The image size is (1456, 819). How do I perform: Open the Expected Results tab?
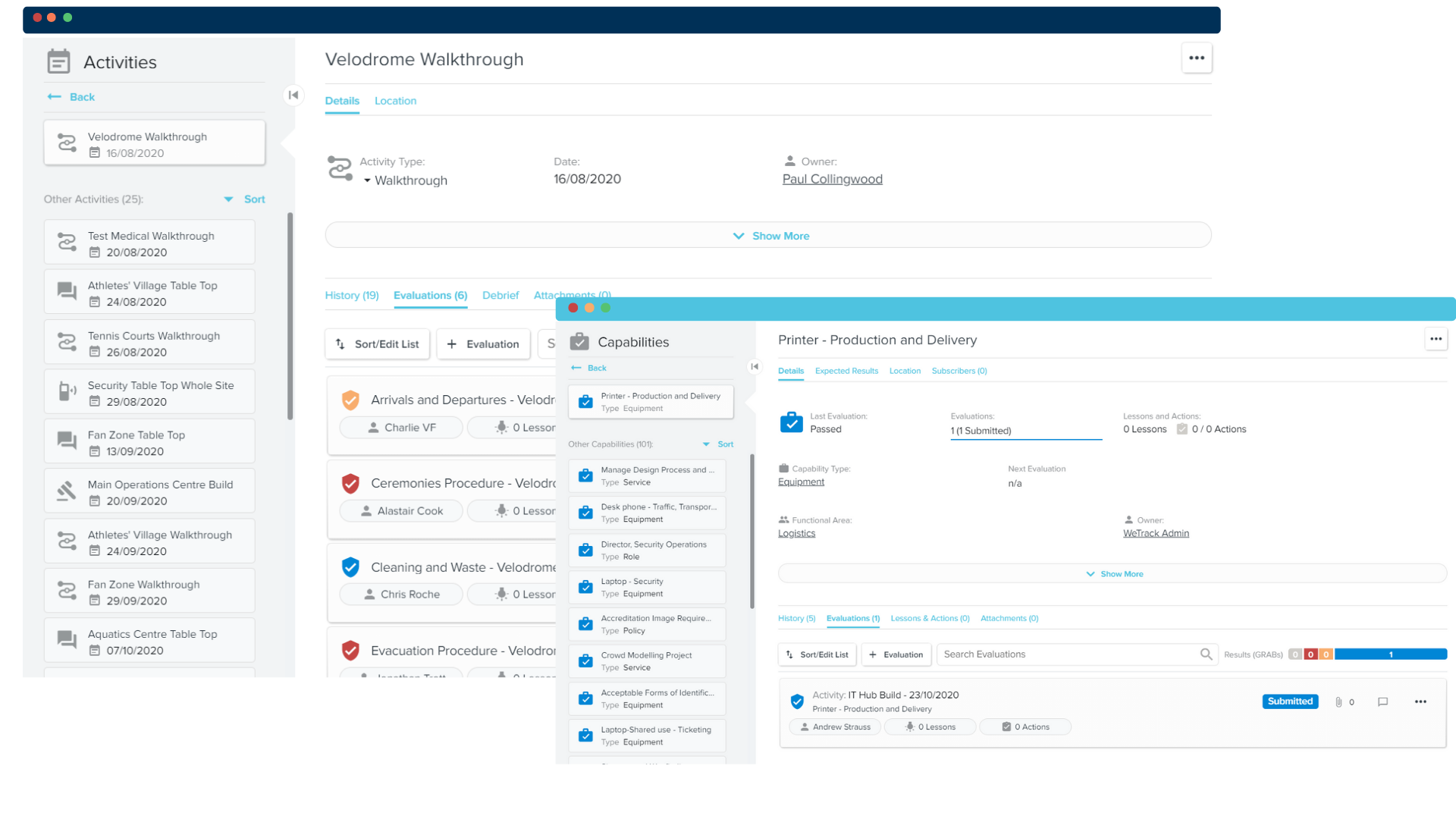846,371
